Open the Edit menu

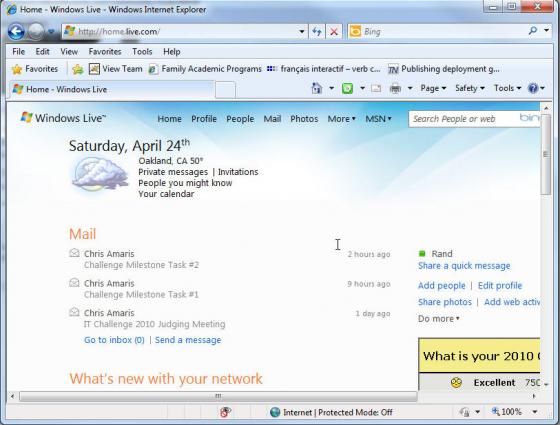point(42,52)
